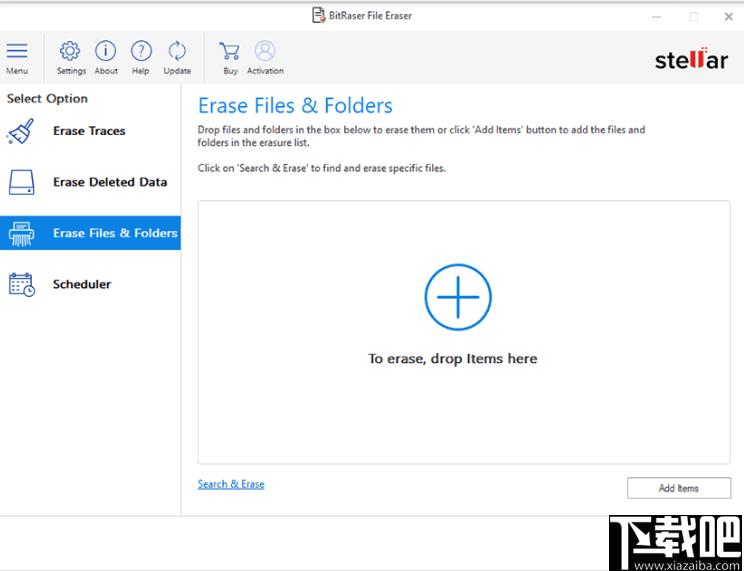Screen dimensions: 744x571
Task: Open Help question mark icon
Action: pyautogui.click(x=141, y=51)
